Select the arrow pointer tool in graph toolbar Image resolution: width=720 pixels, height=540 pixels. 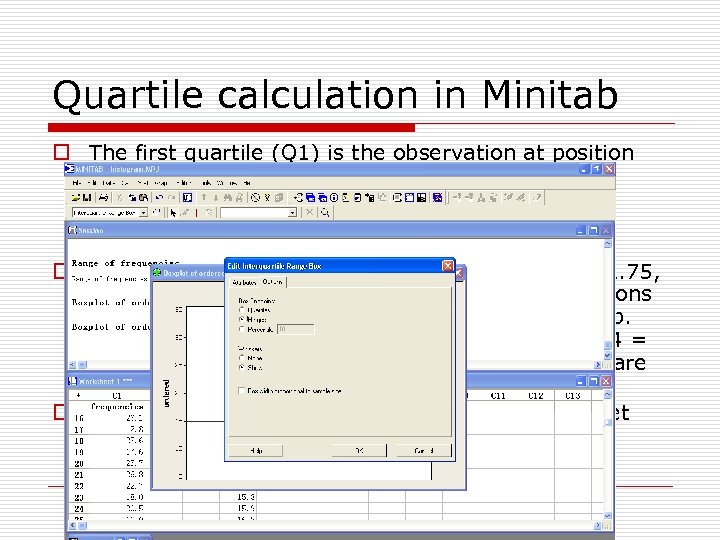(173, 213)
